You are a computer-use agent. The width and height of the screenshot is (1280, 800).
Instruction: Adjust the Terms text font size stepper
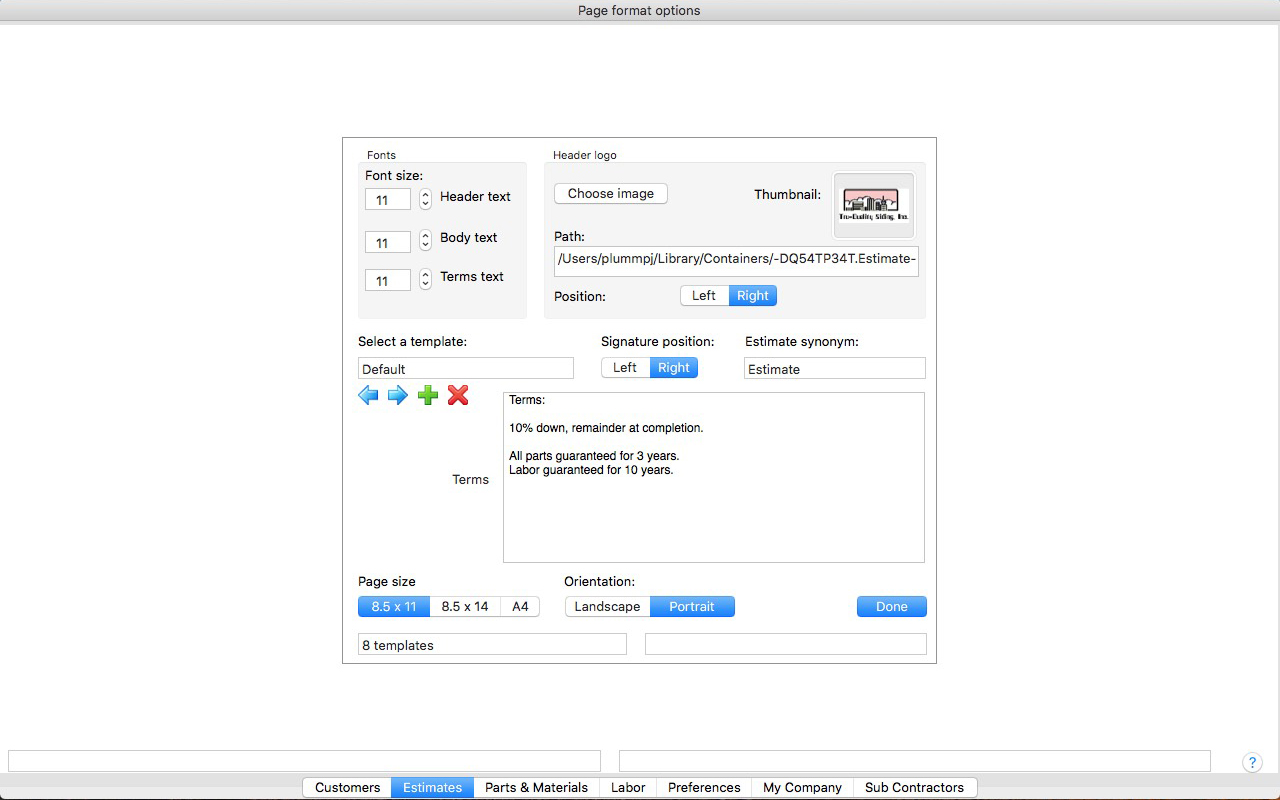click(x=425, y=280)
